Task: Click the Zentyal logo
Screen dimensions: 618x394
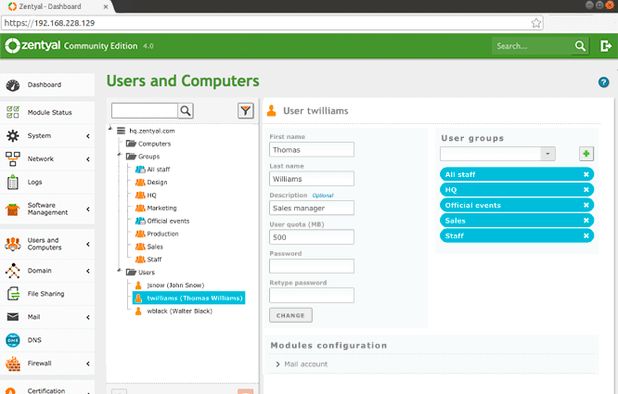Action: [33, 46]
